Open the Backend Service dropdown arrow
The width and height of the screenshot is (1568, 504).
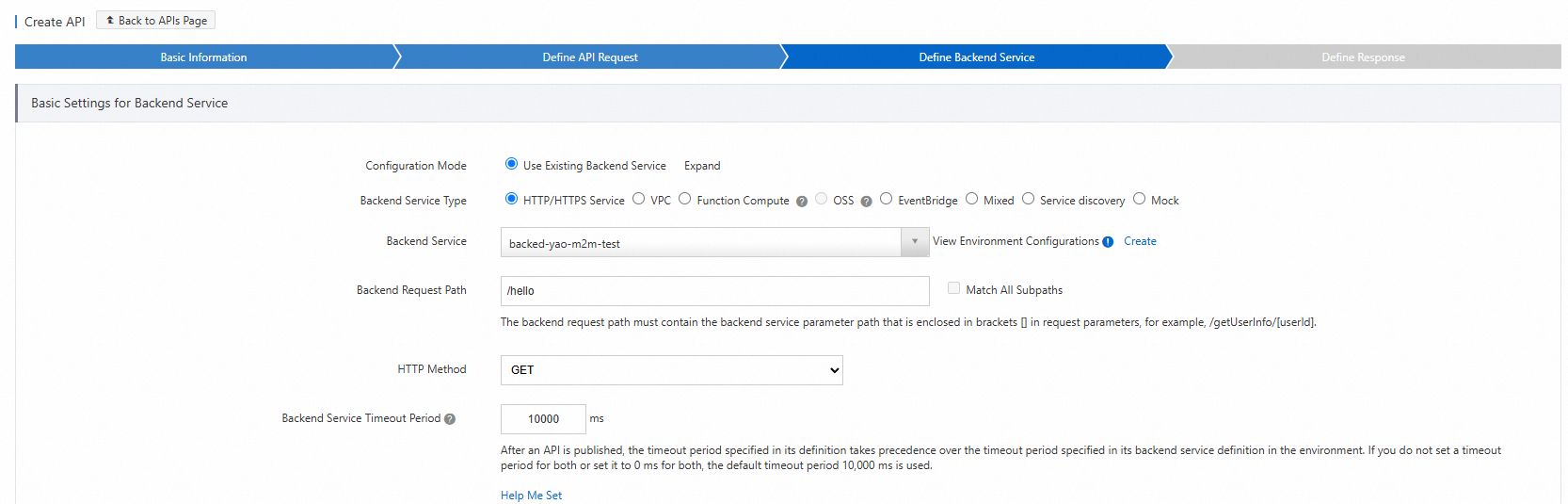[x=915, y=242]
